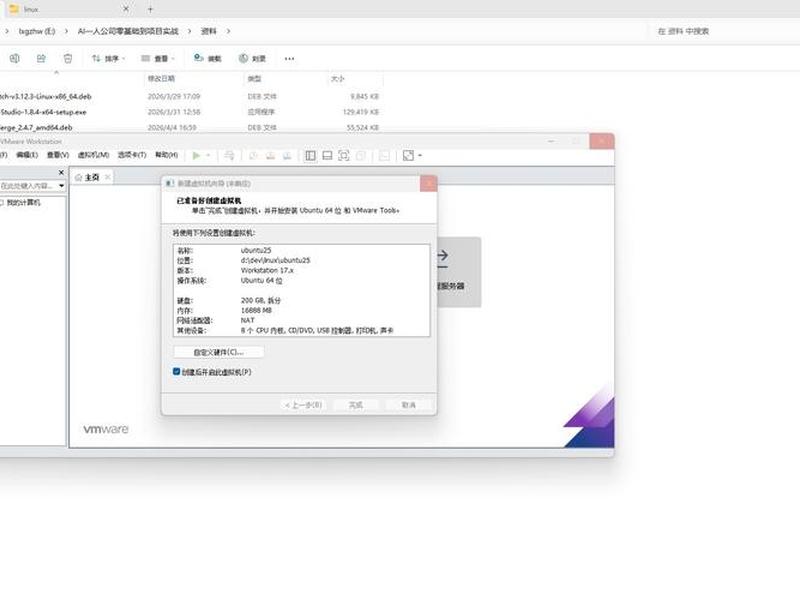Open the dropdown arrow next to the play icon
This screenshot has height=600, width=800.
[209, 156]
